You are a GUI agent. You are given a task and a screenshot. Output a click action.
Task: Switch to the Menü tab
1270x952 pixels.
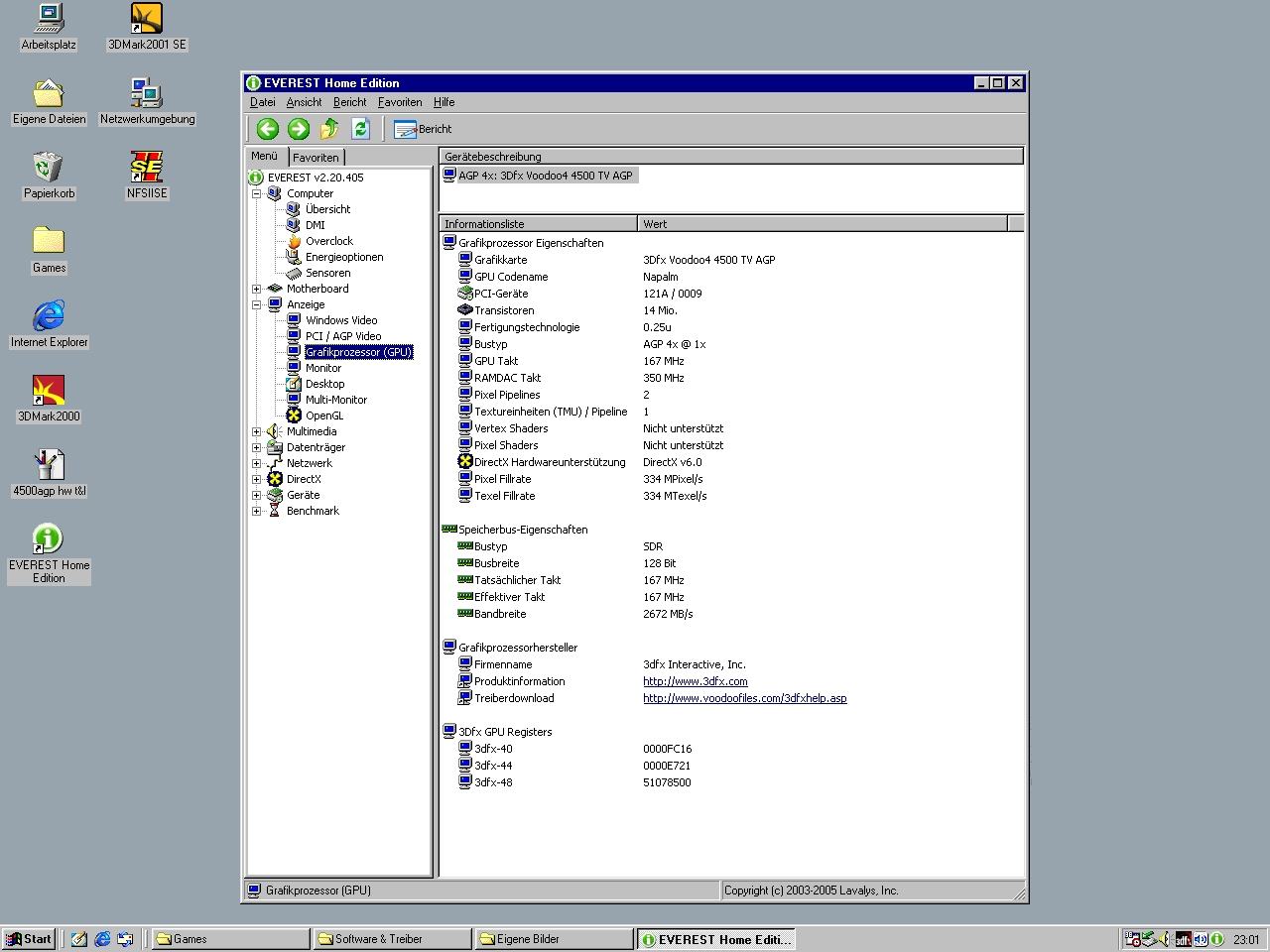[x=265, y=156]
